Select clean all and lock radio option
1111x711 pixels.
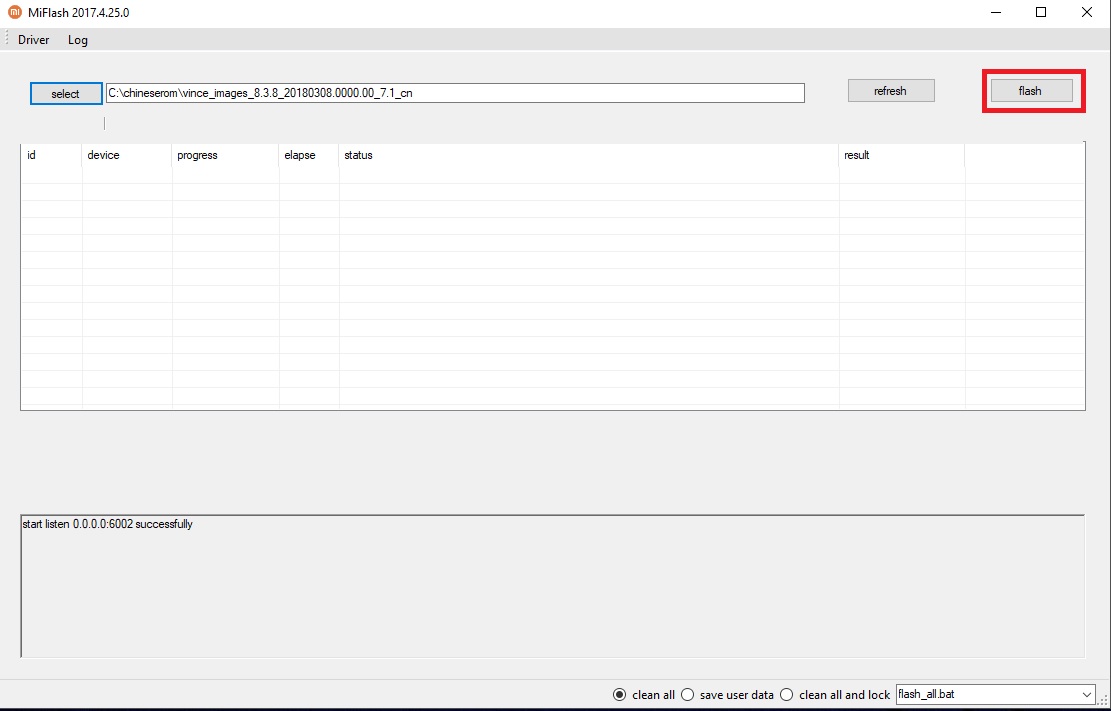click(835, 695)
